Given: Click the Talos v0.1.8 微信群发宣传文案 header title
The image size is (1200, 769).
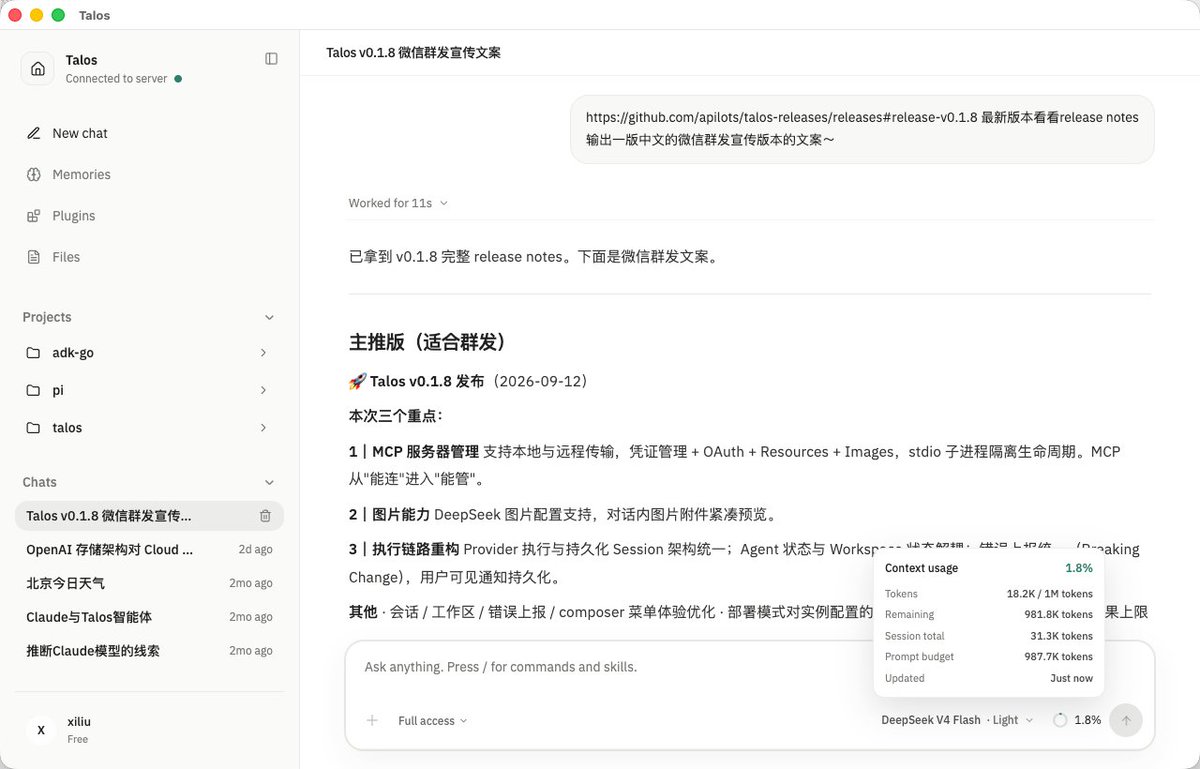Looking at the screenshot, I should tap(413, 52).
